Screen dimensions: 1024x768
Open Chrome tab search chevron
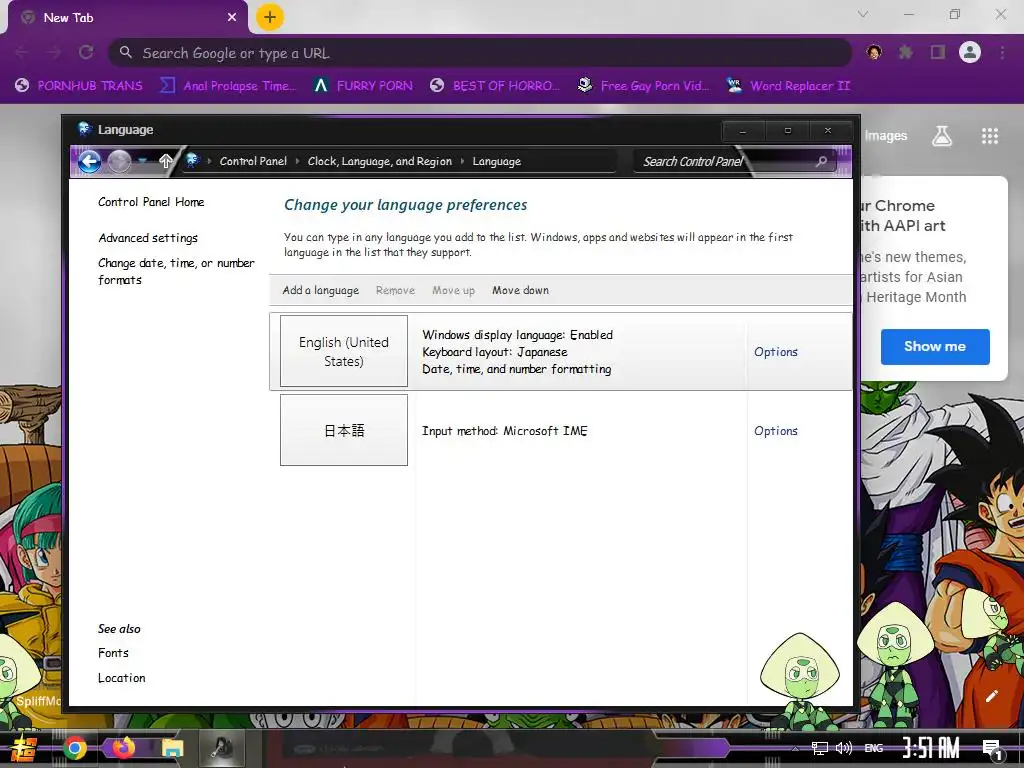pyautogui.click(x=863, y=14)
